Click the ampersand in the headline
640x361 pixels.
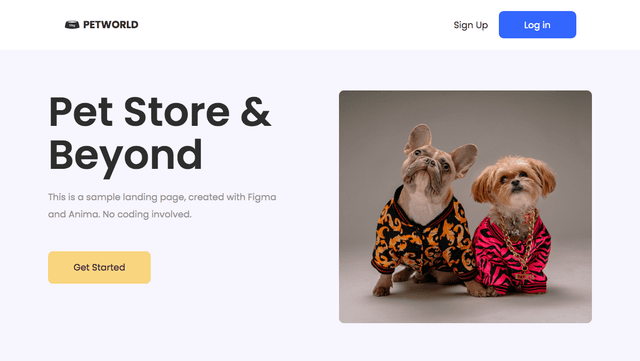coord(256,111)
